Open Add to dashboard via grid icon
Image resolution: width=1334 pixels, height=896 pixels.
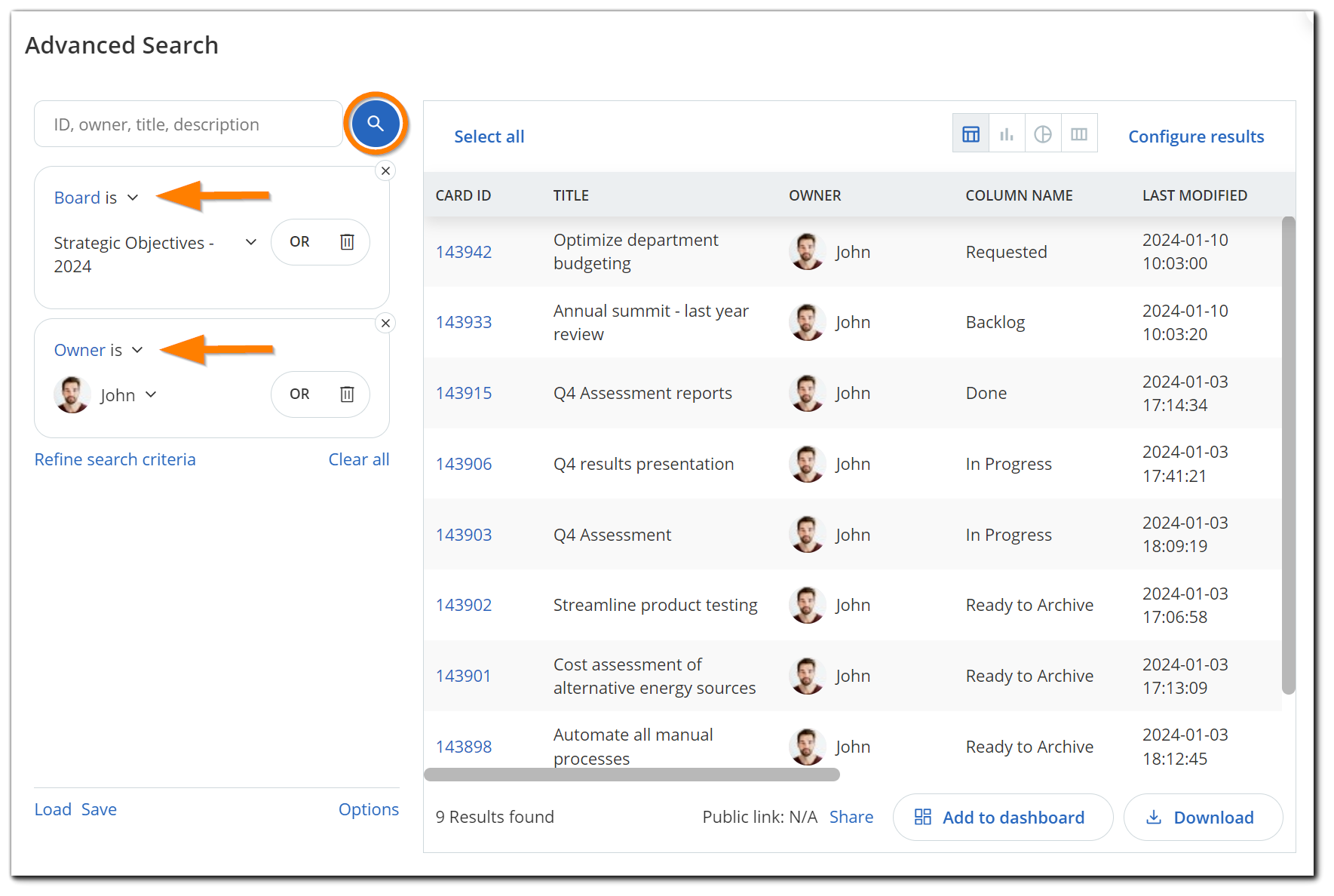(x=923, y=817)
